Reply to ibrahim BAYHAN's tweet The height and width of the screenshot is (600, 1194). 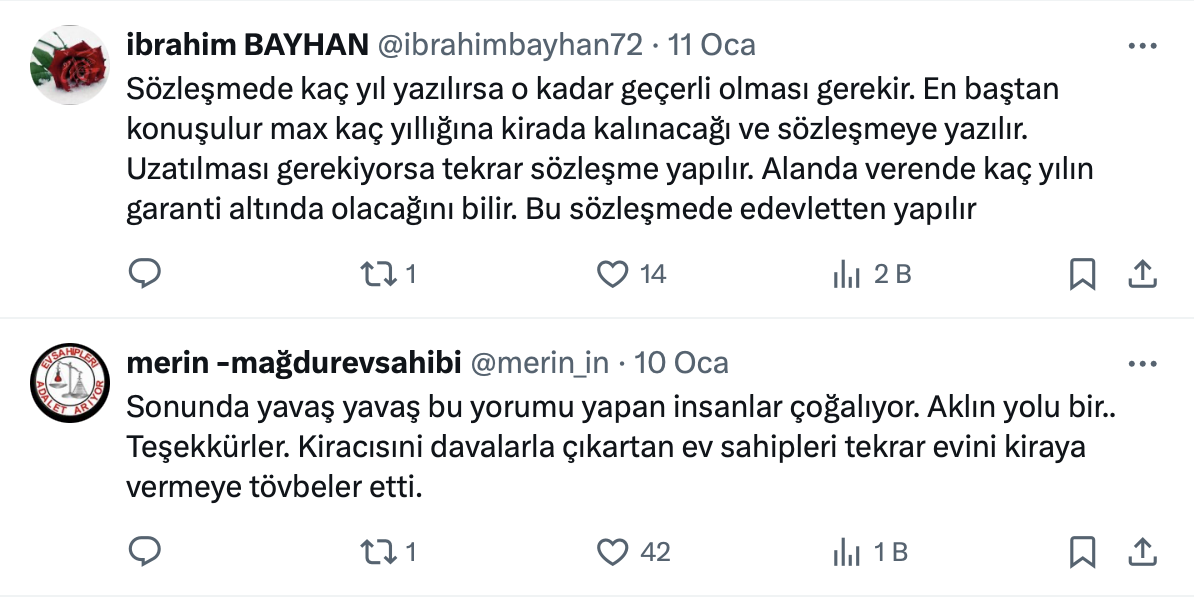[x=146, y=273]
